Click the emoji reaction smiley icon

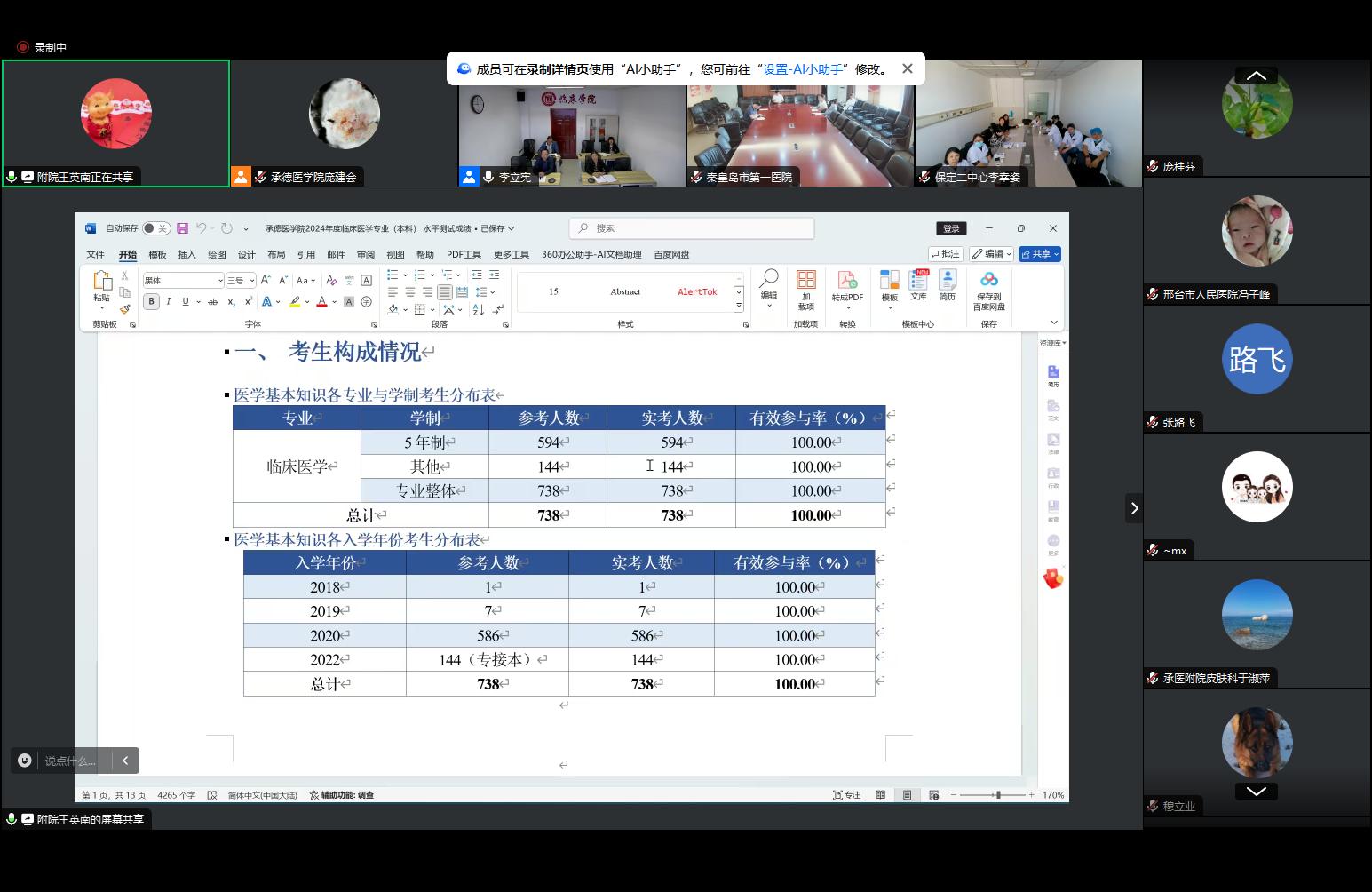point(25,761)
